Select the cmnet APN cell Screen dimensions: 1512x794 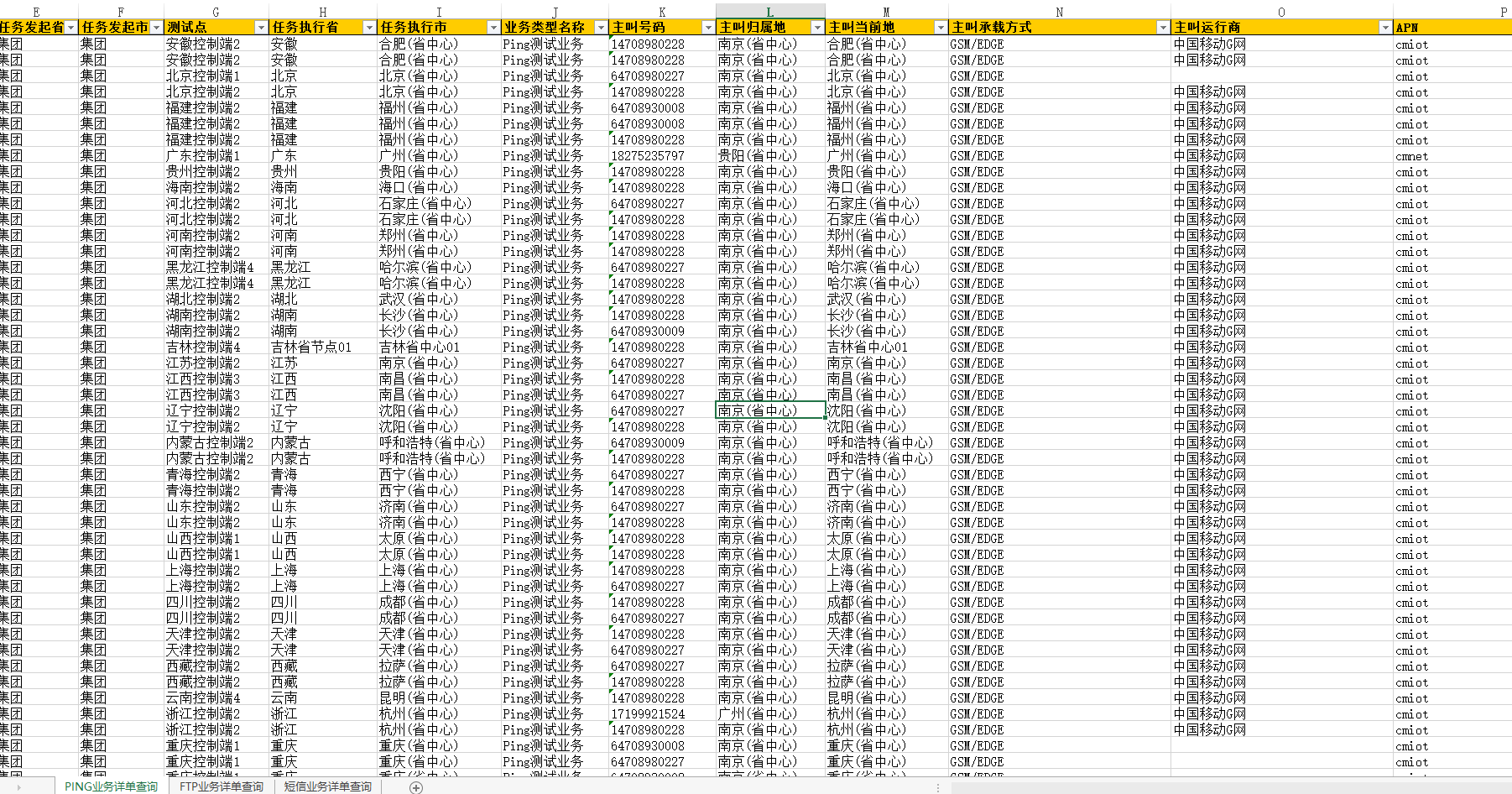click(1452, 155)
